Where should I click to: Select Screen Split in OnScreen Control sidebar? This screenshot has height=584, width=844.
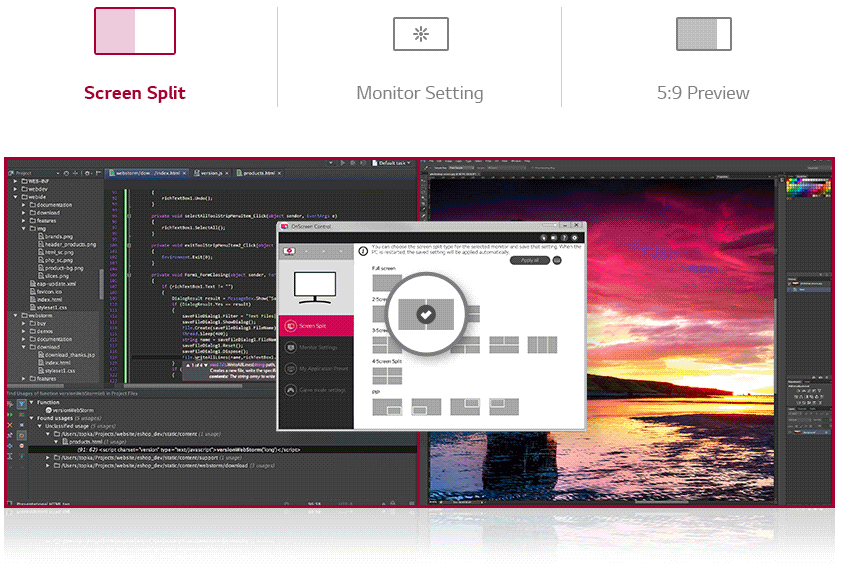pyautogui.click(x=316, y=326)
